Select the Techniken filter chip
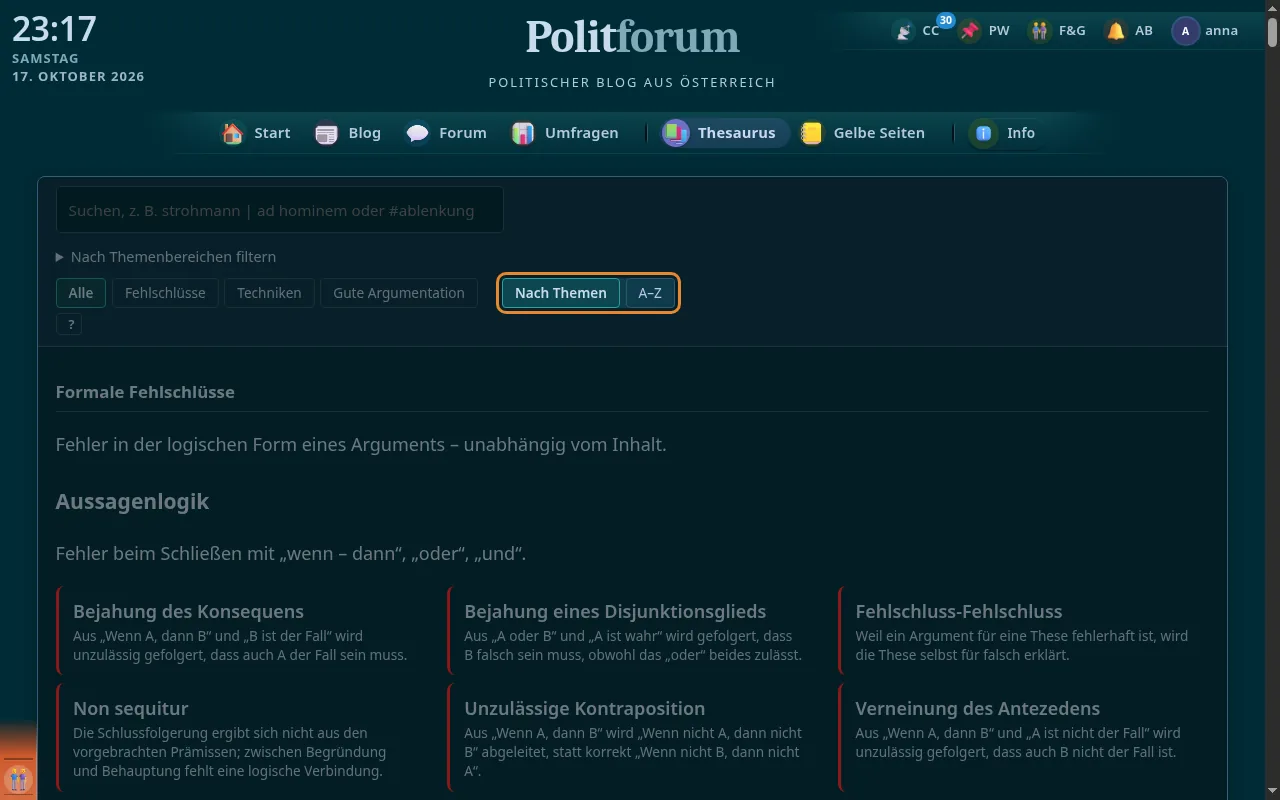 (270, 293)
